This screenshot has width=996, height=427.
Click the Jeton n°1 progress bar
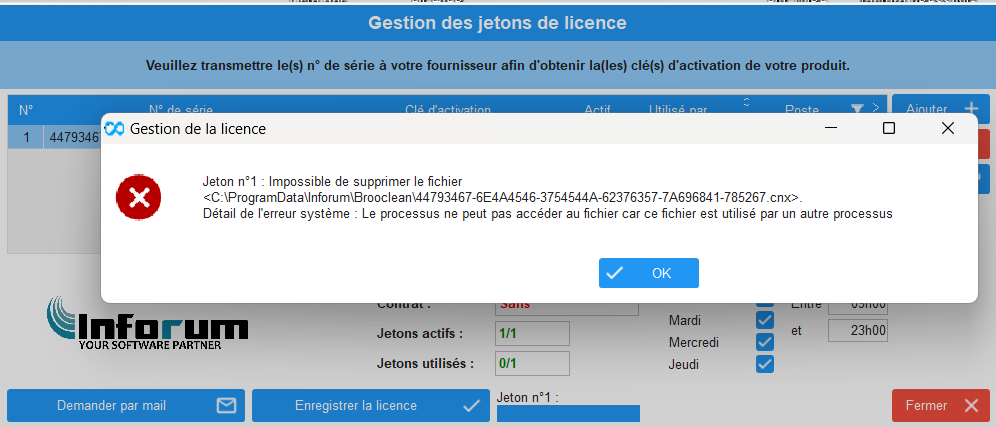(569, 414)
